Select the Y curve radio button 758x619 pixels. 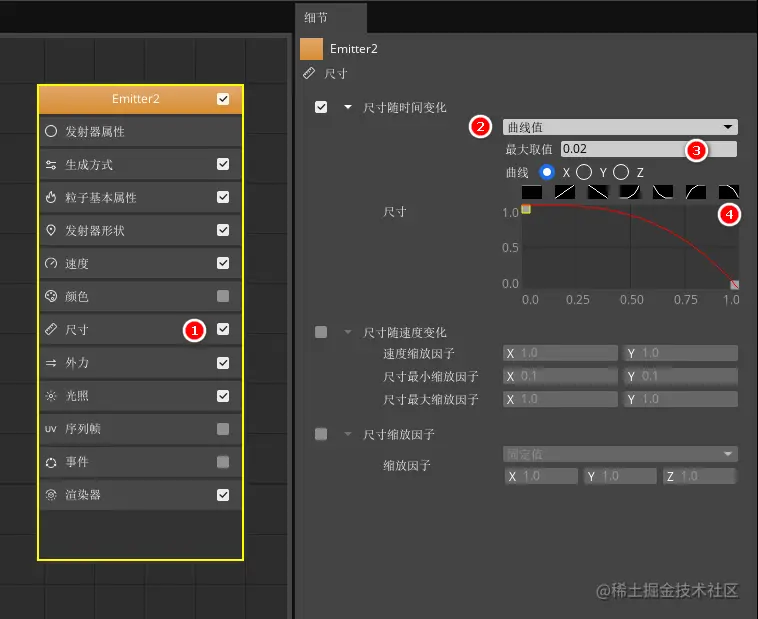point(584,172)
